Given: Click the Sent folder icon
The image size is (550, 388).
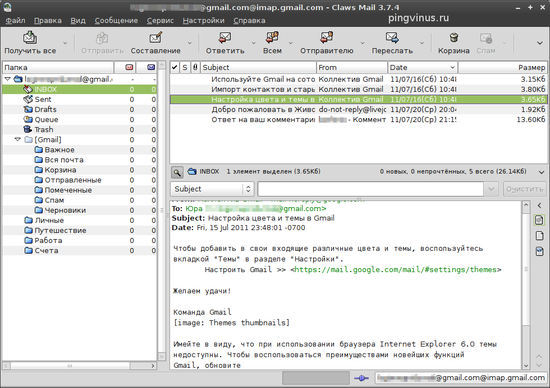Looking at the screenshot, I should [28, 99].
